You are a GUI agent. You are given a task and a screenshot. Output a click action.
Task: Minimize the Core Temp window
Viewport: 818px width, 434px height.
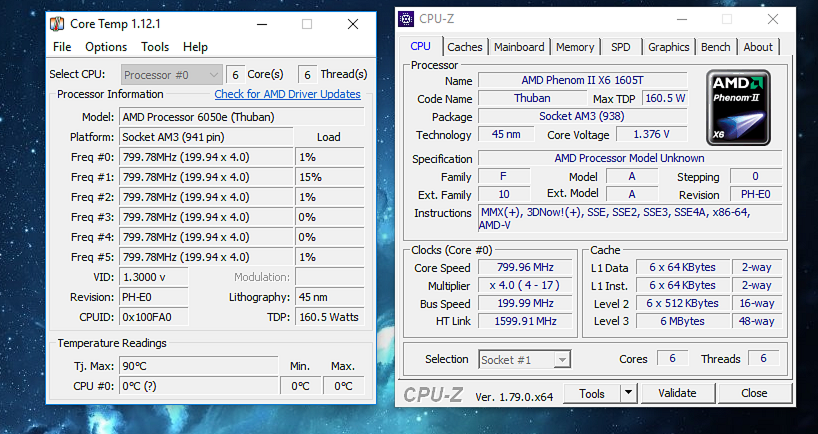tap(262, 24)
